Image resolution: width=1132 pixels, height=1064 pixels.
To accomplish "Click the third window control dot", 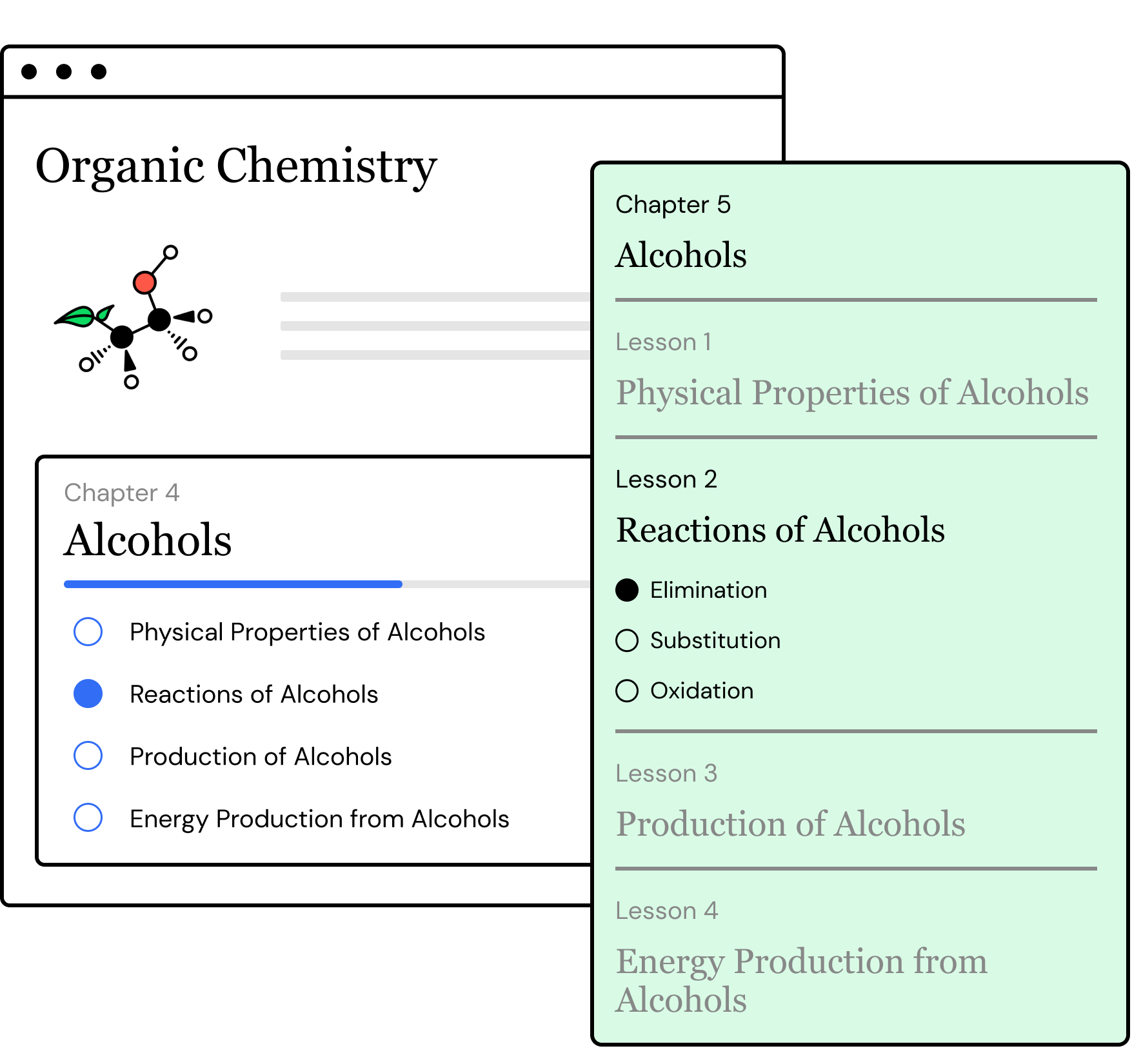I will pos(99,72).
